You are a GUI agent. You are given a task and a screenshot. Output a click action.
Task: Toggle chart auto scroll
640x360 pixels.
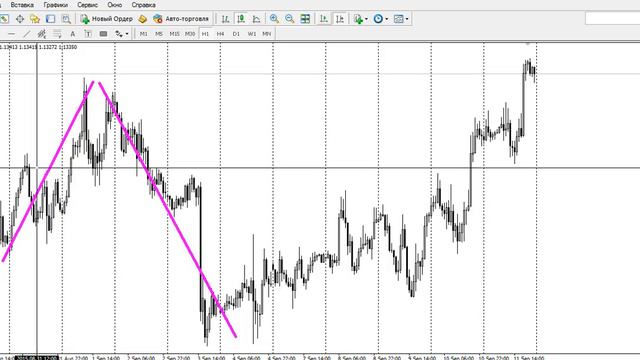[x=324, y=19]
